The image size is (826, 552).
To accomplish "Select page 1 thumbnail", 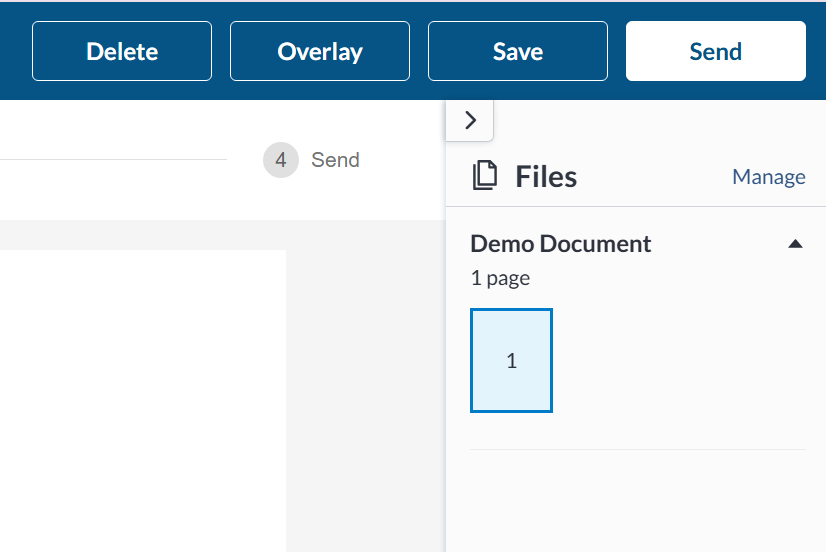I will click(x=512, y=360).
